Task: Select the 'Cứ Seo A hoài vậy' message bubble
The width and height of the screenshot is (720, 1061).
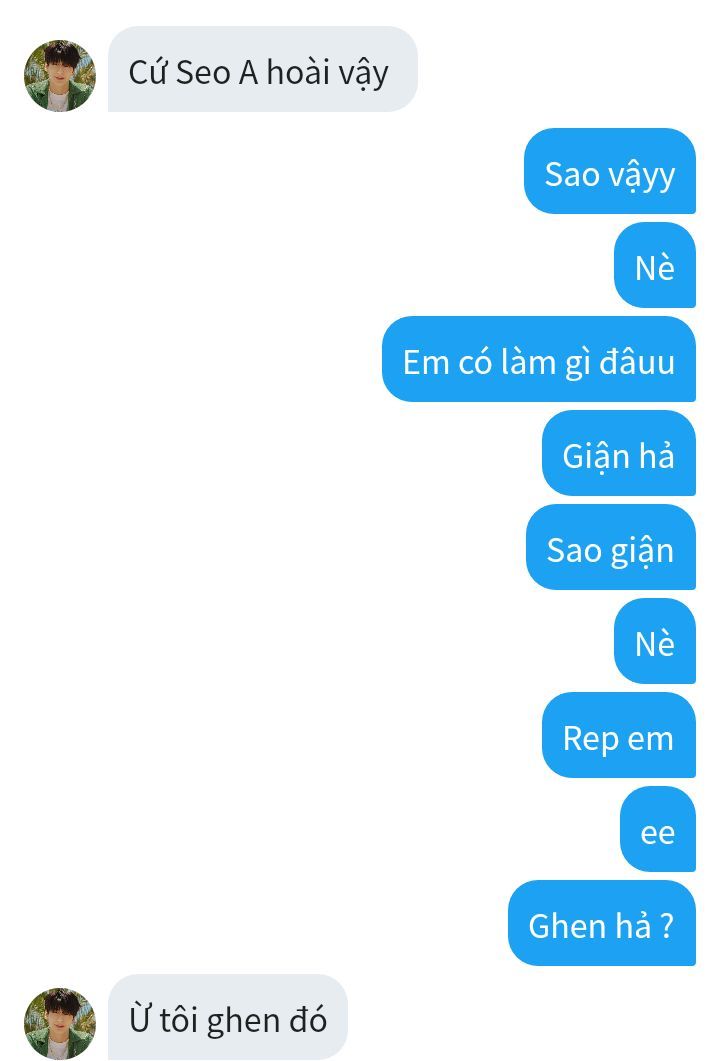Action: click(x=263, y=69)
